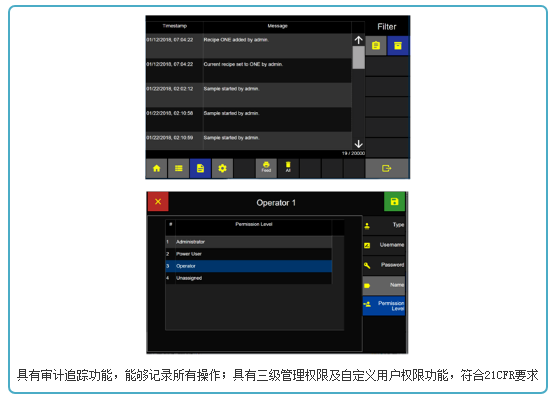Click the scroll down arrow
559x402 pixels.
[358, 144]
